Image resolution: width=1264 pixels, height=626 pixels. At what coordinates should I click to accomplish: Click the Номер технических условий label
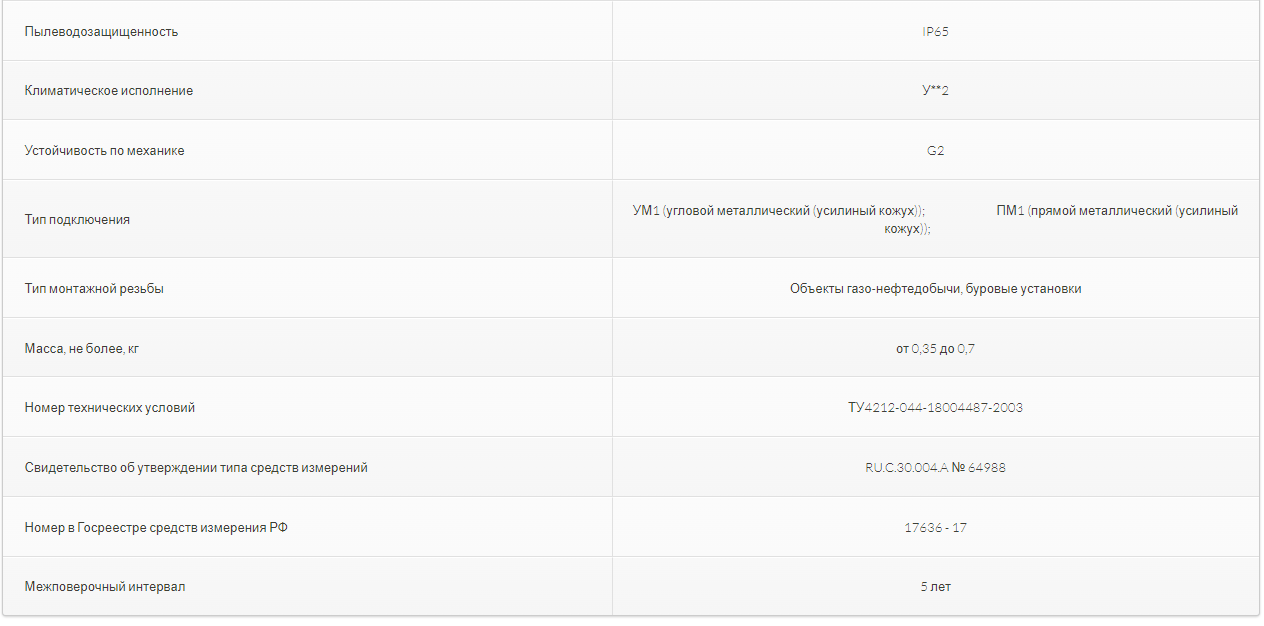pos(110,408)
